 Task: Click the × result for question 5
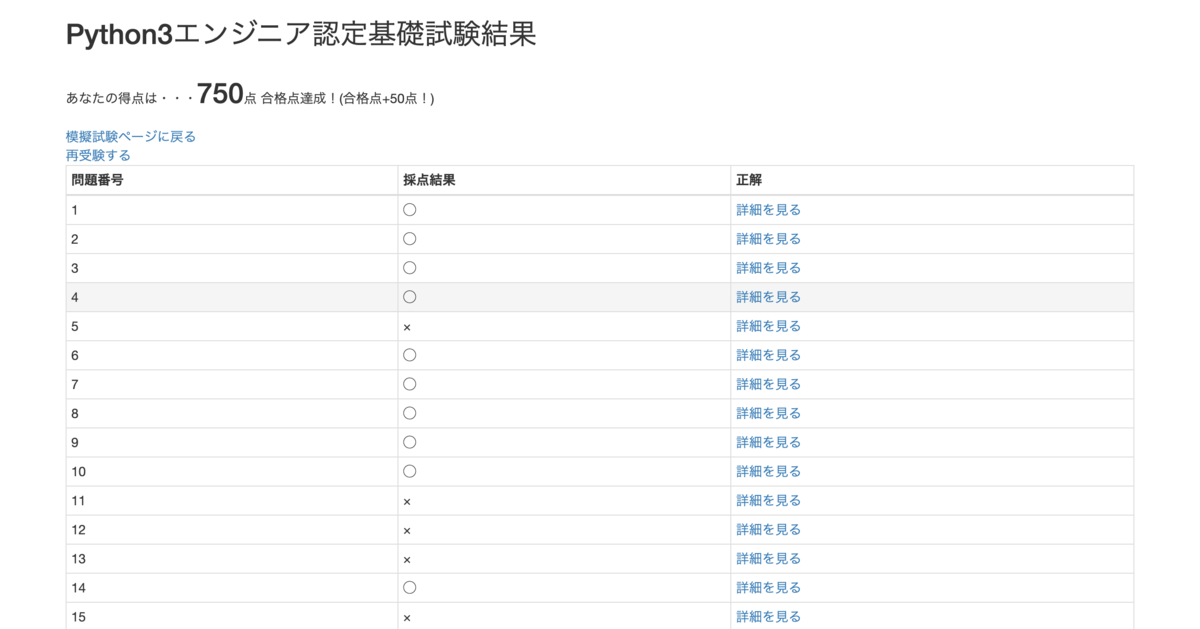(407, 327)
